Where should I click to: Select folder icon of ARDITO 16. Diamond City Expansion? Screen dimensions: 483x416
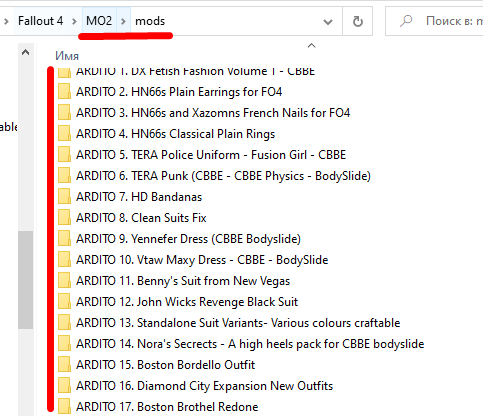[64, 386]
